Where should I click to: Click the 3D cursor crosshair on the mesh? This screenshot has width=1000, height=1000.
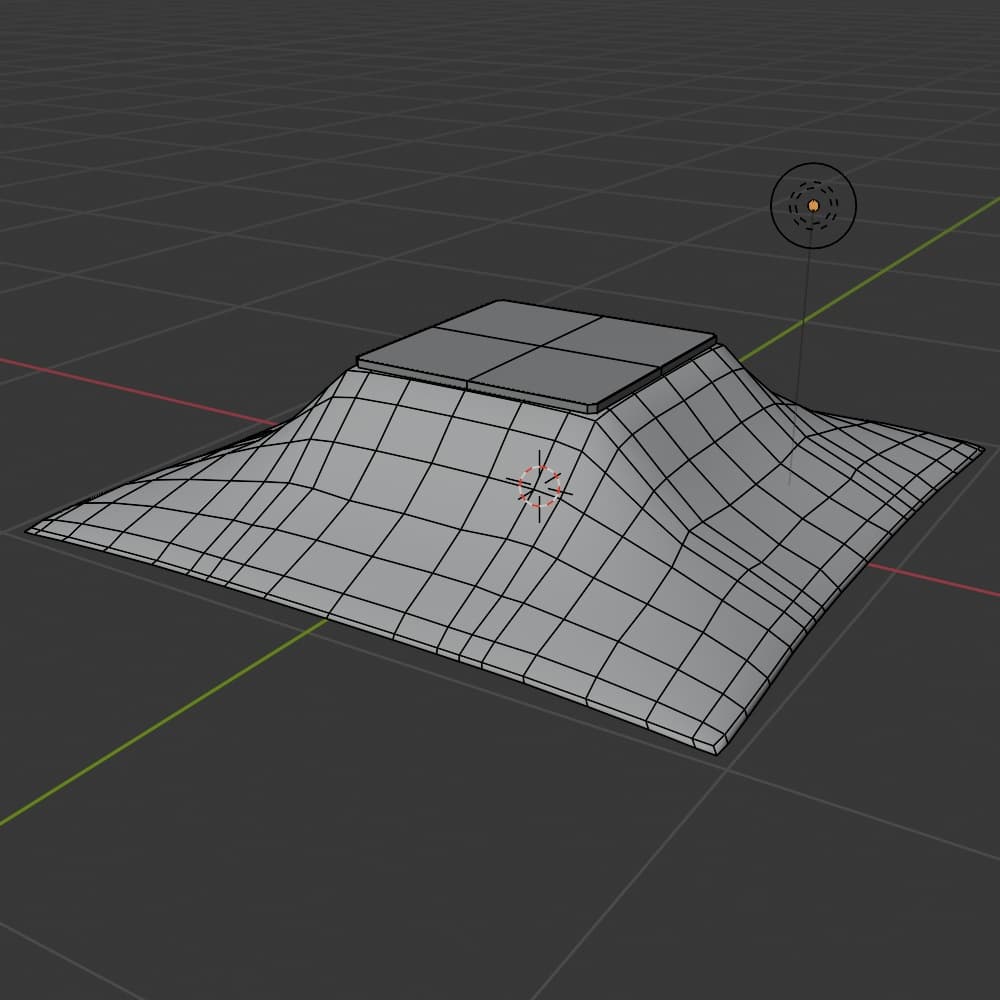pyautogui.click(x=540, y=485)
